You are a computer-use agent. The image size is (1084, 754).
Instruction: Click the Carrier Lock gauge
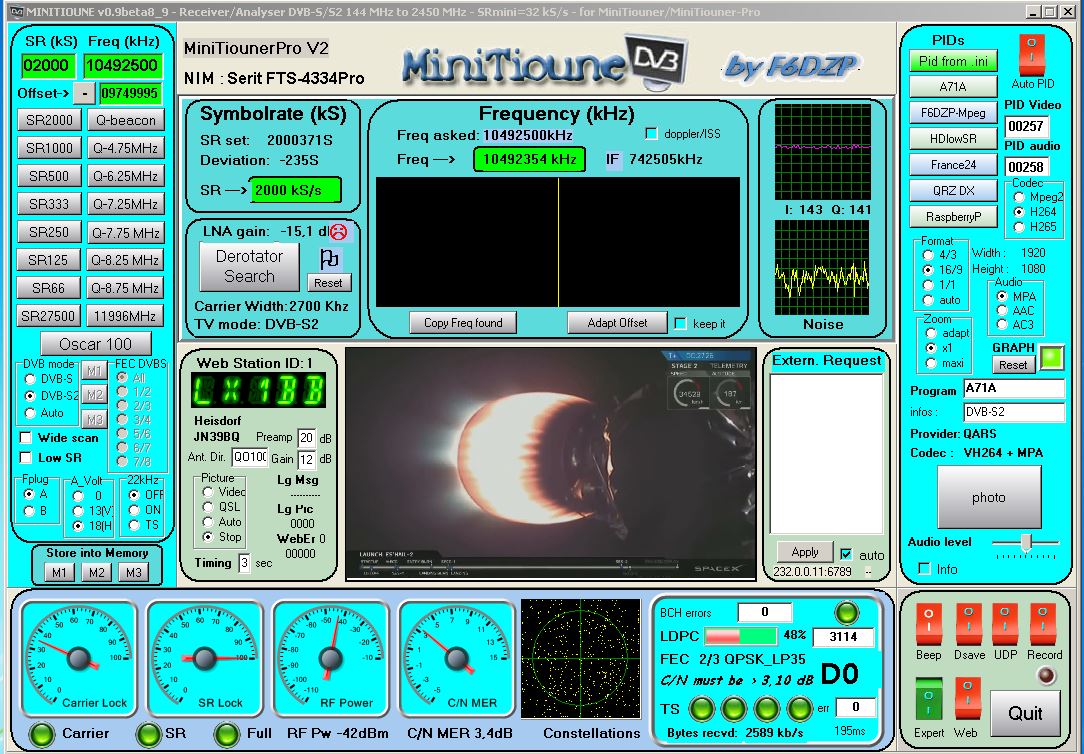(78, 659)
